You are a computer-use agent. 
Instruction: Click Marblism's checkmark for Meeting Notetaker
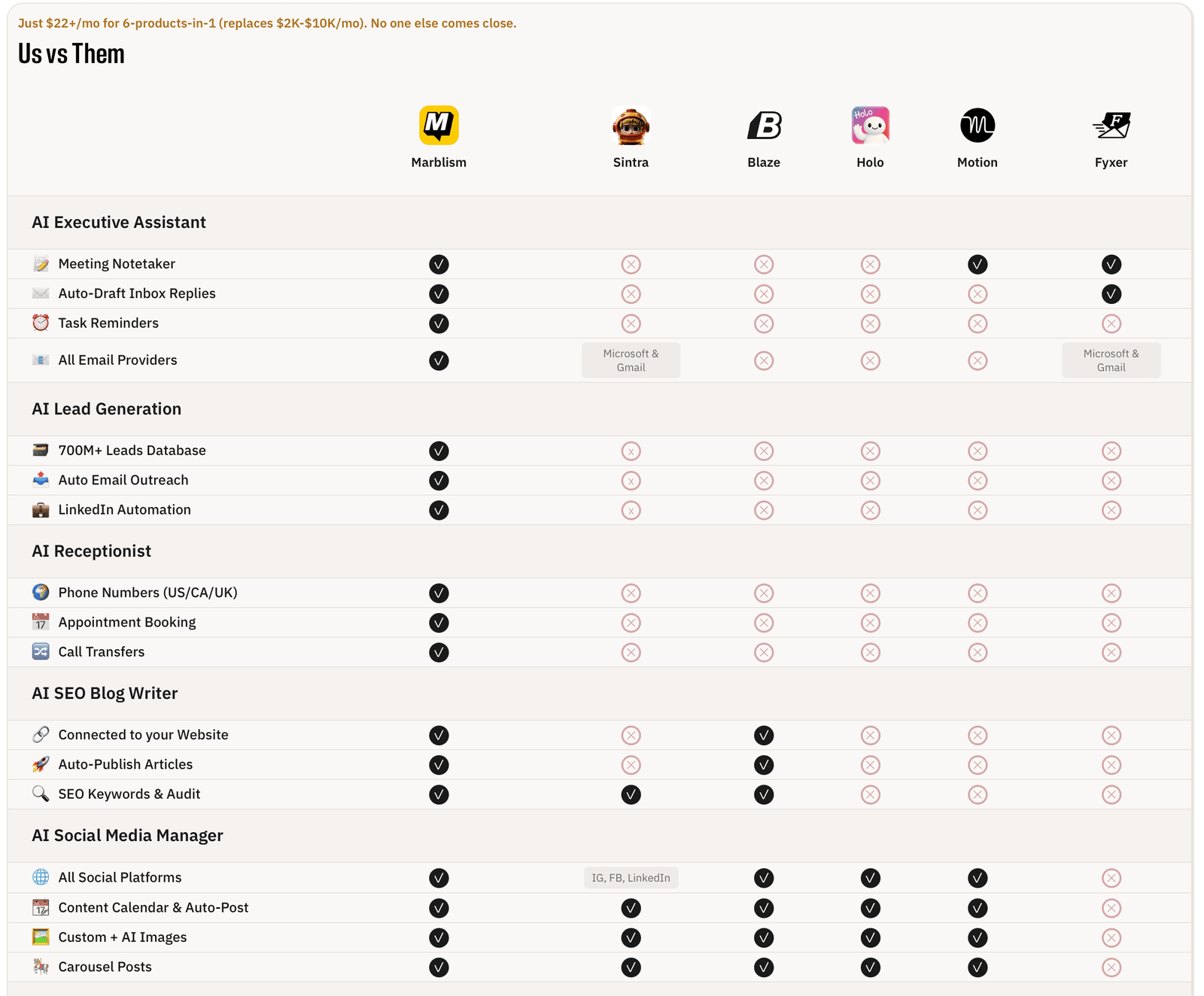pos(439,264)
